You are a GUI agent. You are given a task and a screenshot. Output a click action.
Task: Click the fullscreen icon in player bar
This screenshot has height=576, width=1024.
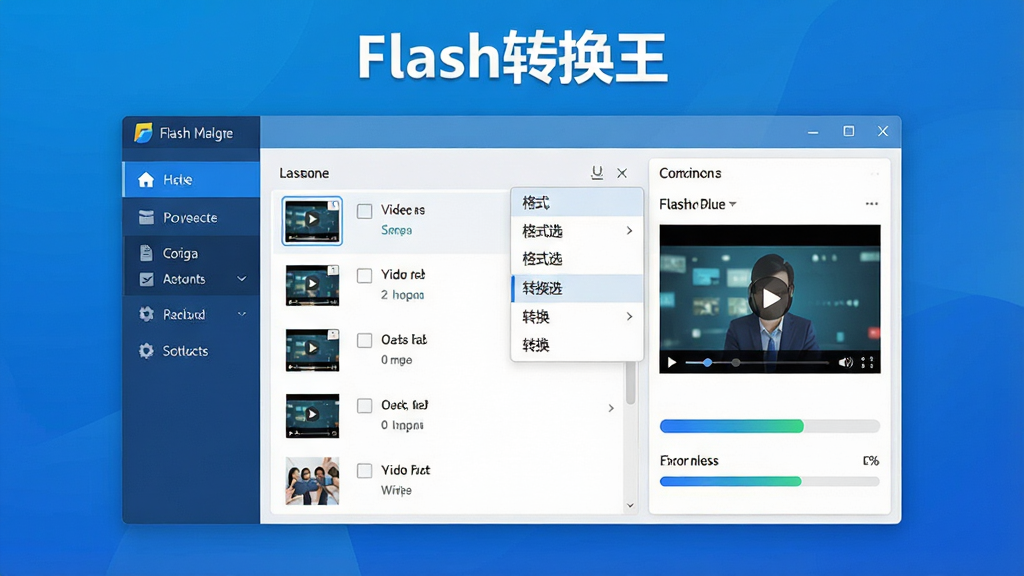(x=867, y=362)
